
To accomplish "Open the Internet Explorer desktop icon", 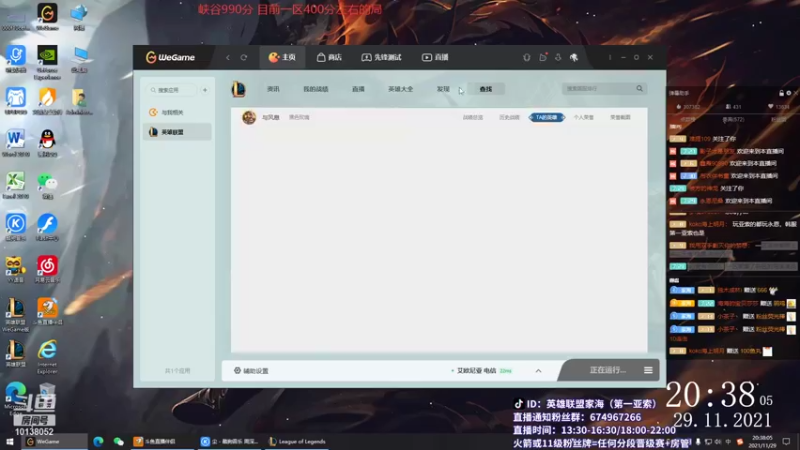I will (x=47, y=356).
